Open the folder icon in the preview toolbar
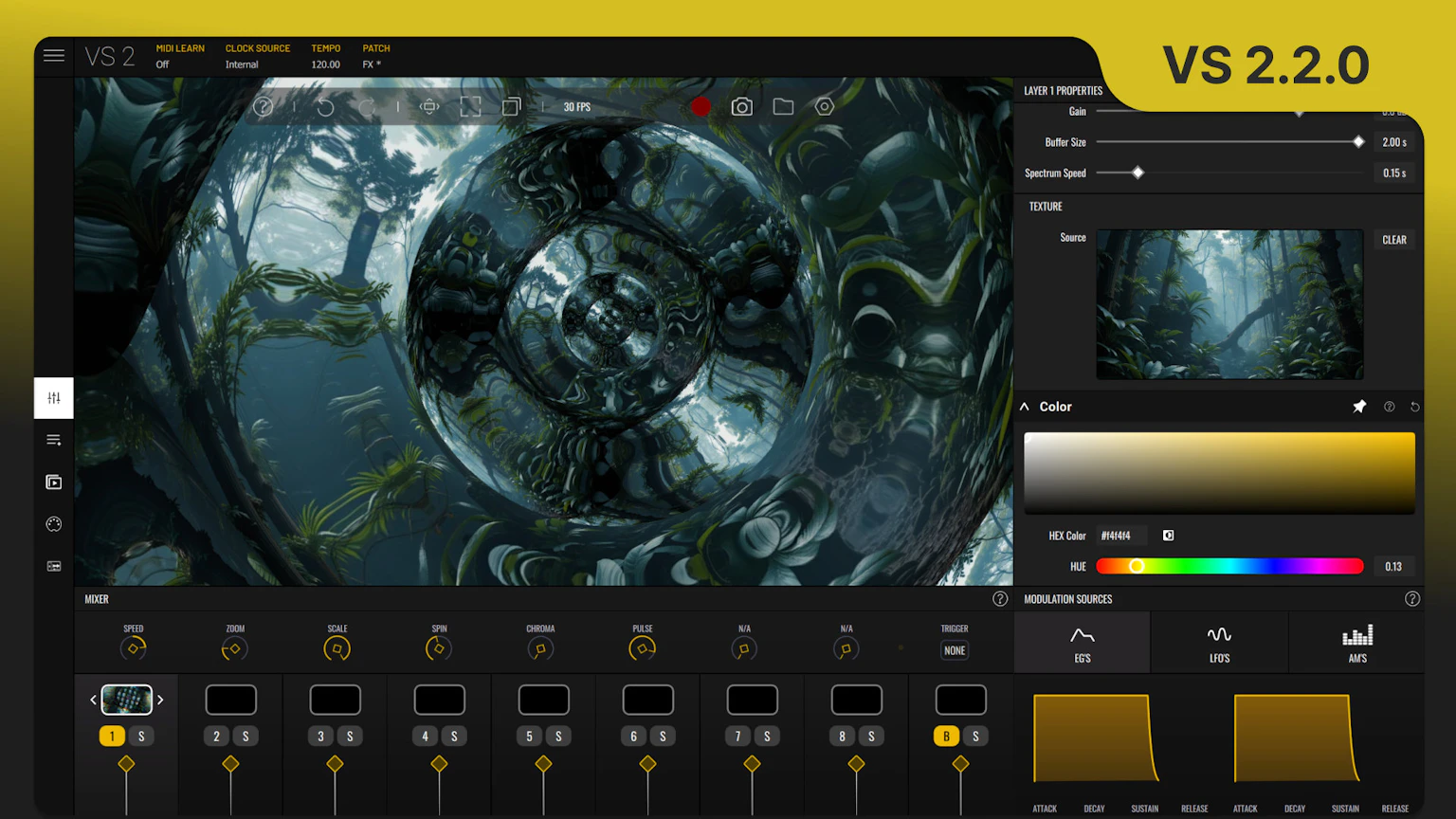Image resolution: width=1456 pixels, height=819 pixels. click(x=783, y=107)
